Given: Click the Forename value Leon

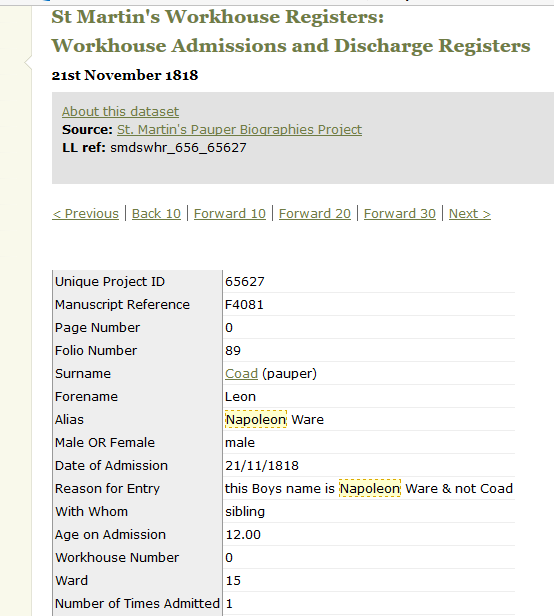Looking at the screenshot, I should click(x=240, y=397).
